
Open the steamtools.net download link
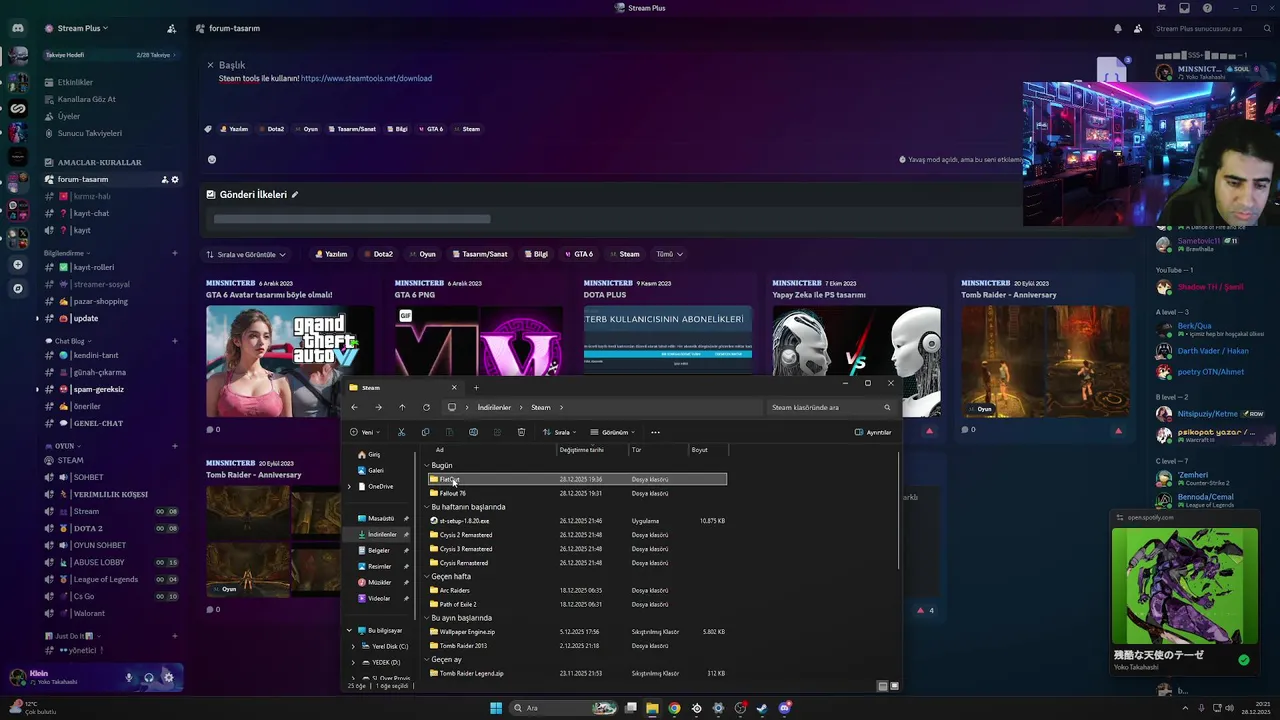(366, 78)
